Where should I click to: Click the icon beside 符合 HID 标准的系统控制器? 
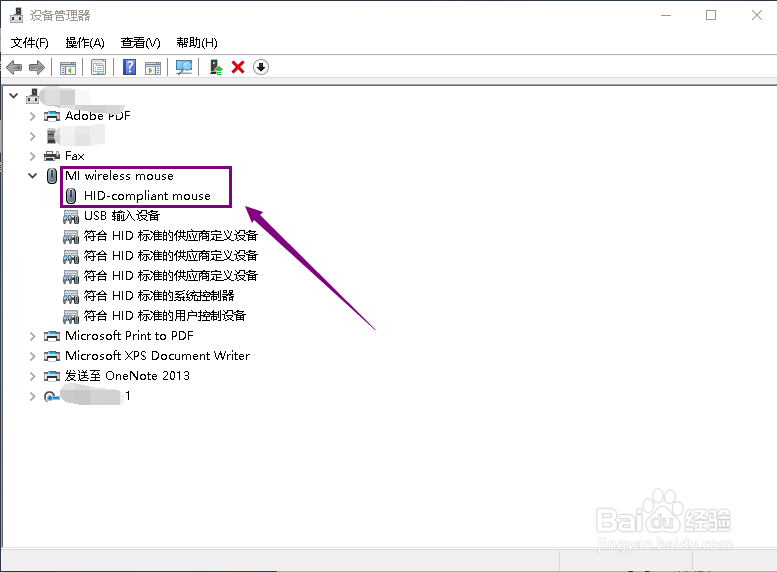pos(71,296)
